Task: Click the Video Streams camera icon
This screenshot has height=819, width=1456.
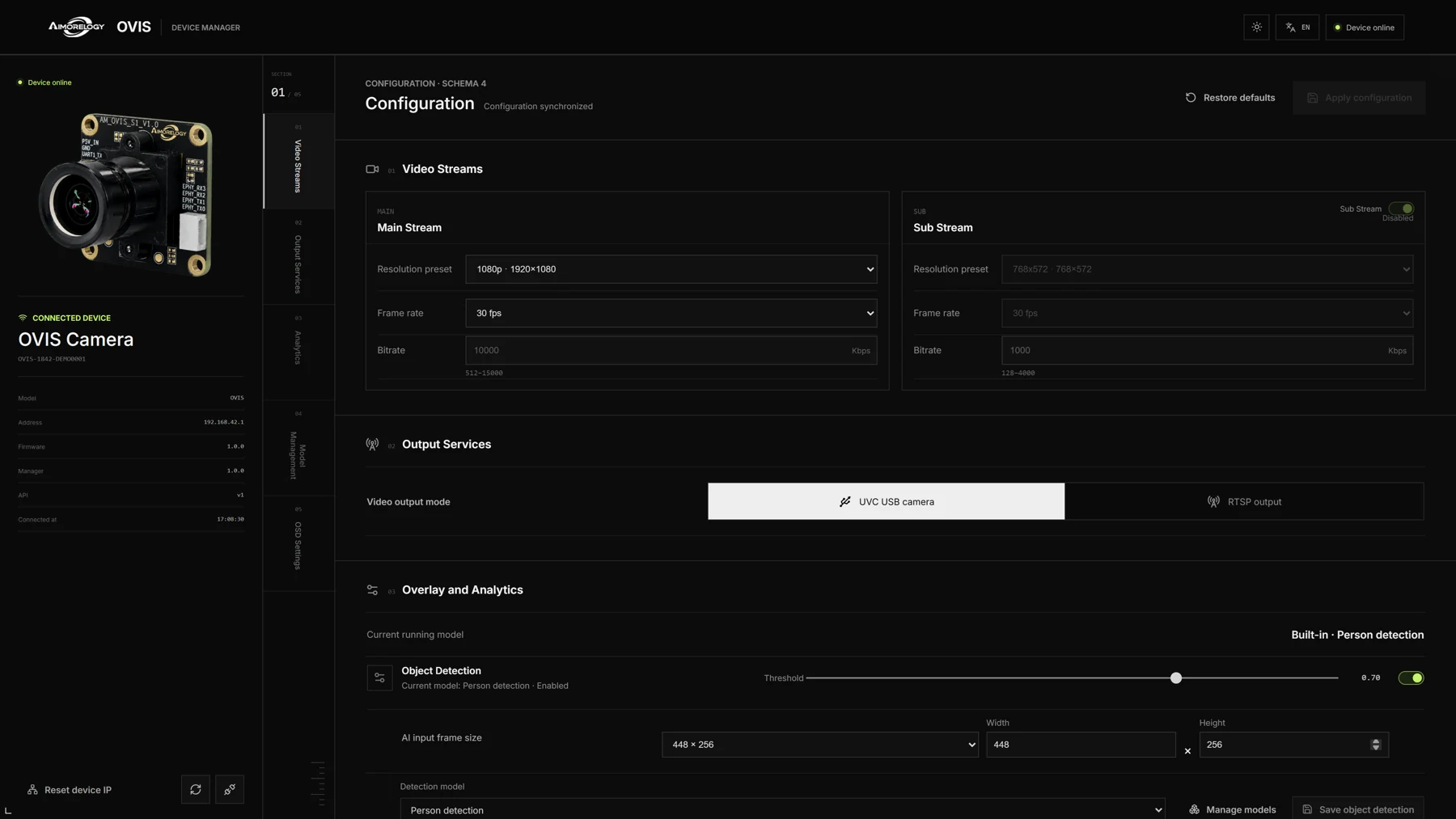Action: tap(372, 169)
